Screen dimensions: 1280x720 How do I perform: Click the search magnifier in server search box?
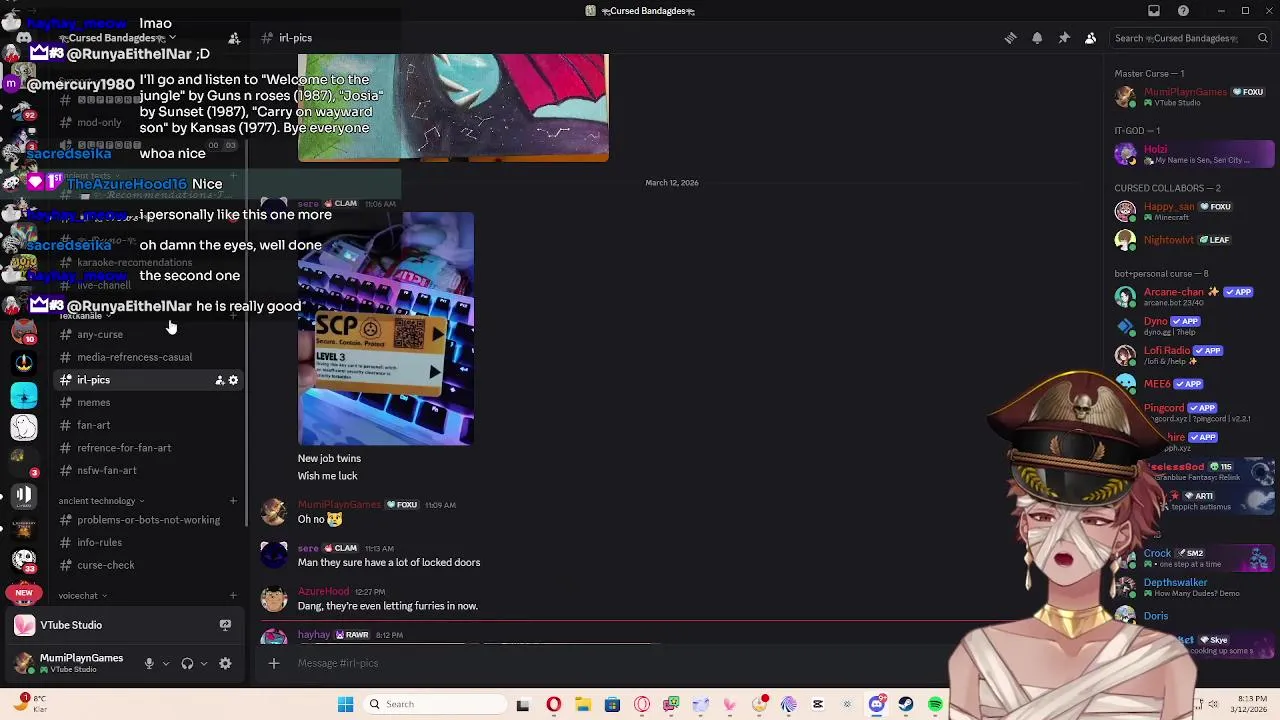tap(1262, 38)
